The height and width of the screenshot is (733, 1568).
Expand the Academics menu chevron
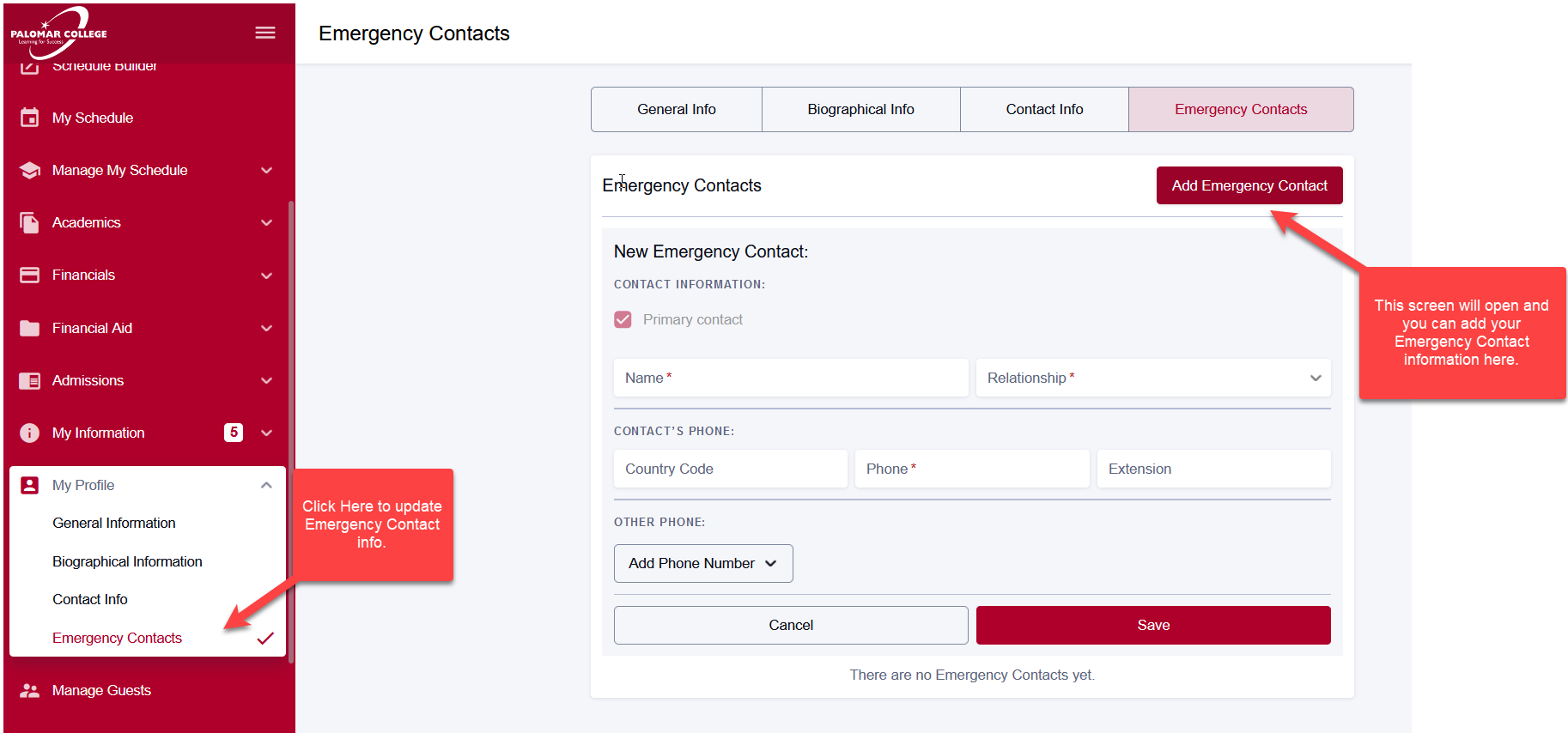click(x=266, y=222)
